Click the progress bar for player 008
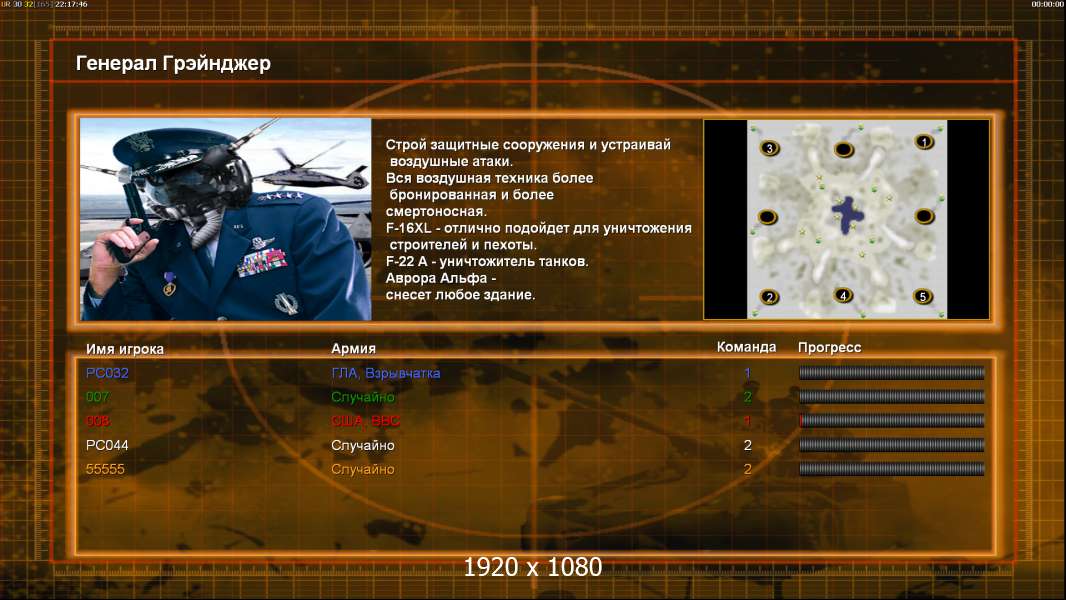 [891, 421]
